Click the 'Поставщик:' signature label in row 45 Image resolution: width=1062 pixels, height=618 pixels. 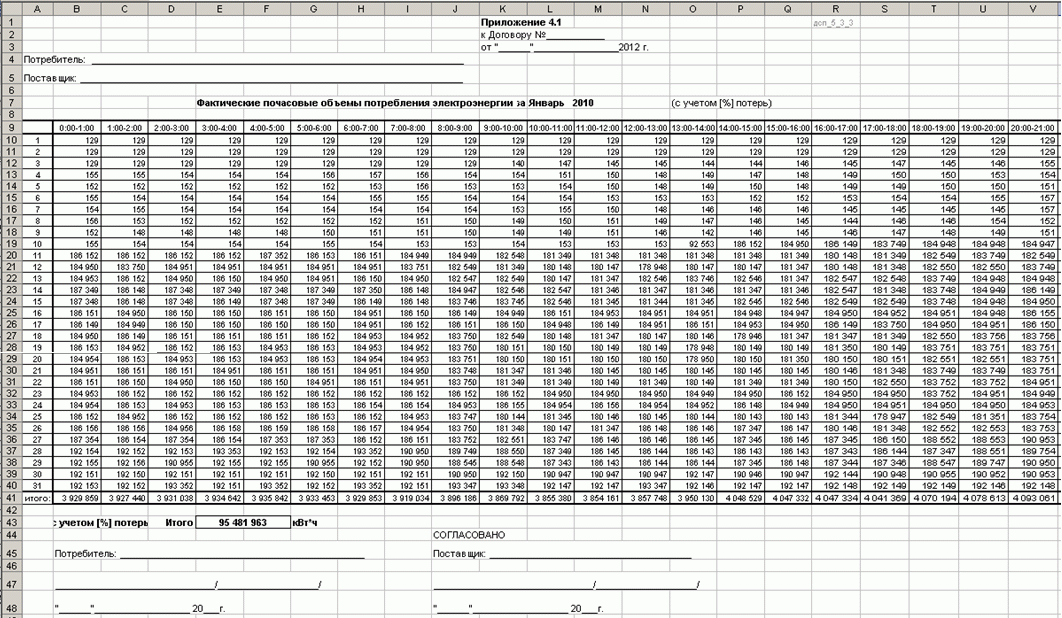coord(459,554)
